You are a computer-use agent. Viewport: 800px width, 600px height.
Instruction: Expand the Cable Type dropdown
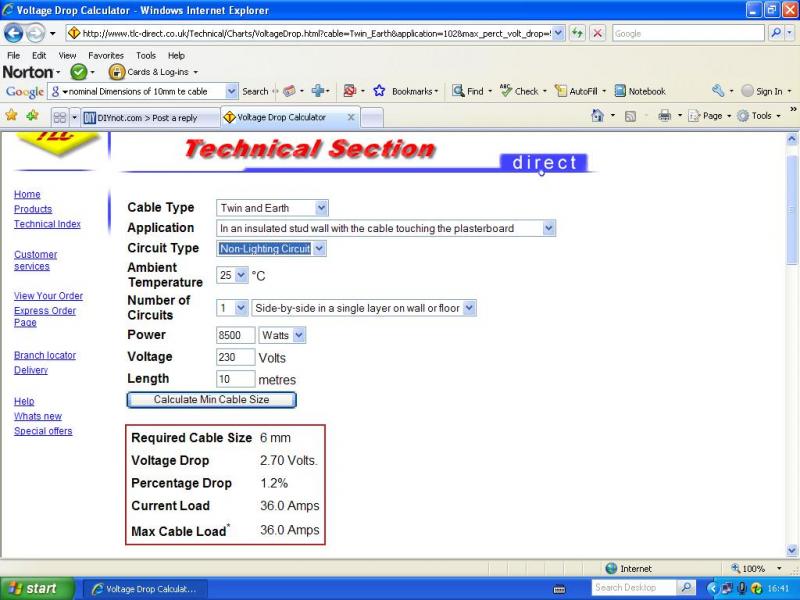pos(321,208)
